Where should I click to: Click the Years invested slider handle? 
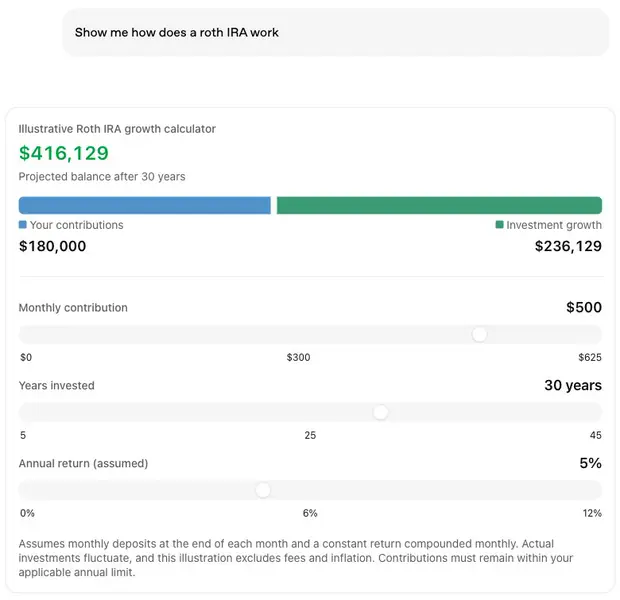click(381, 413)
